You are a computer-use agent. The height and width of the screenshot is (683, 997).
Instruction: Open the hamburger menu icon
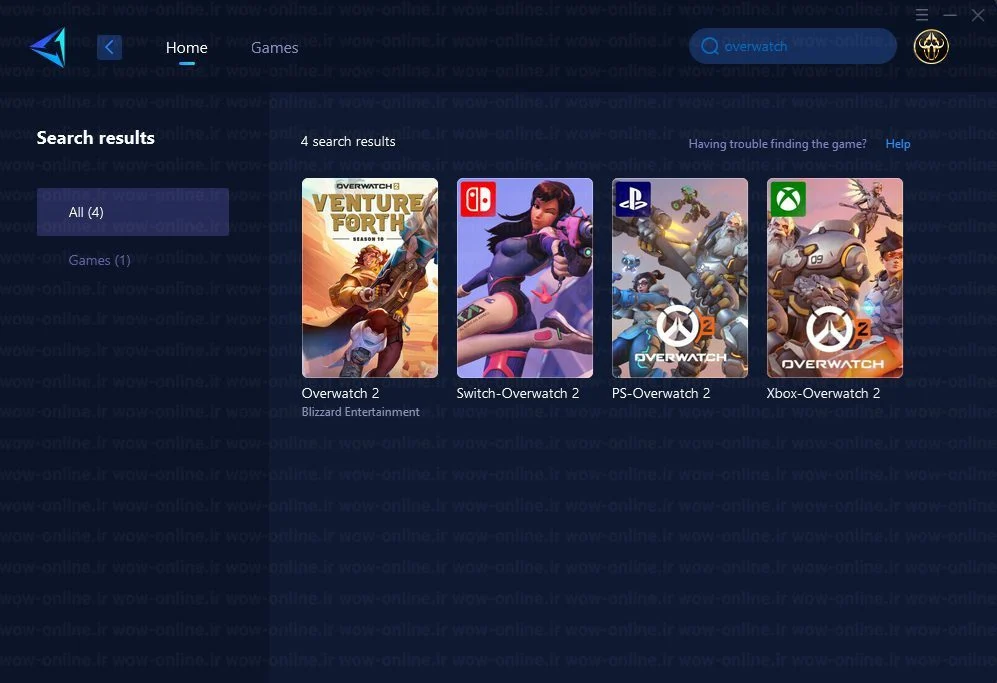[921, 15]
